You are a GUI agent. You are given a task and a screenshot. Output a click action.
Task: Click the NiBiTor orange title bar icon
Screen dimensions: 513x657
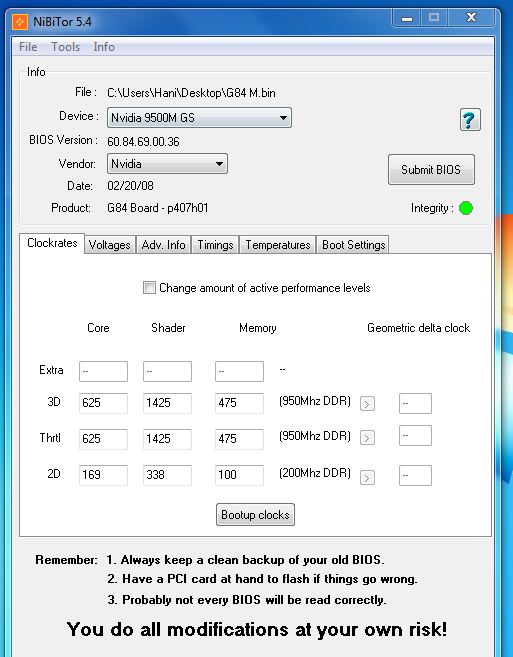click(x=20, y=22)
